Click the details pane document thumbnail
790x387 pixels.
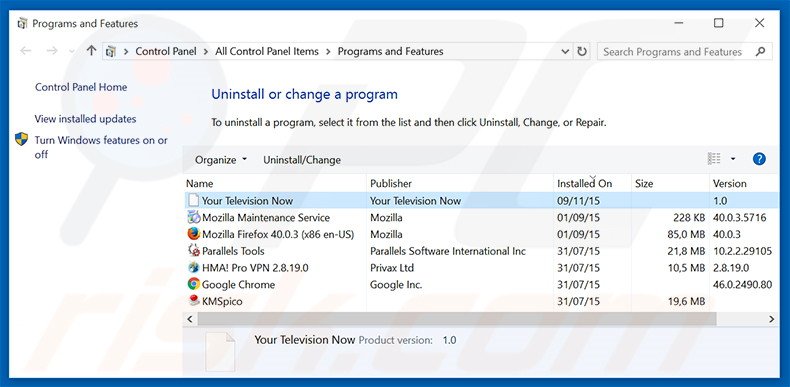click(x=220, y=351)
